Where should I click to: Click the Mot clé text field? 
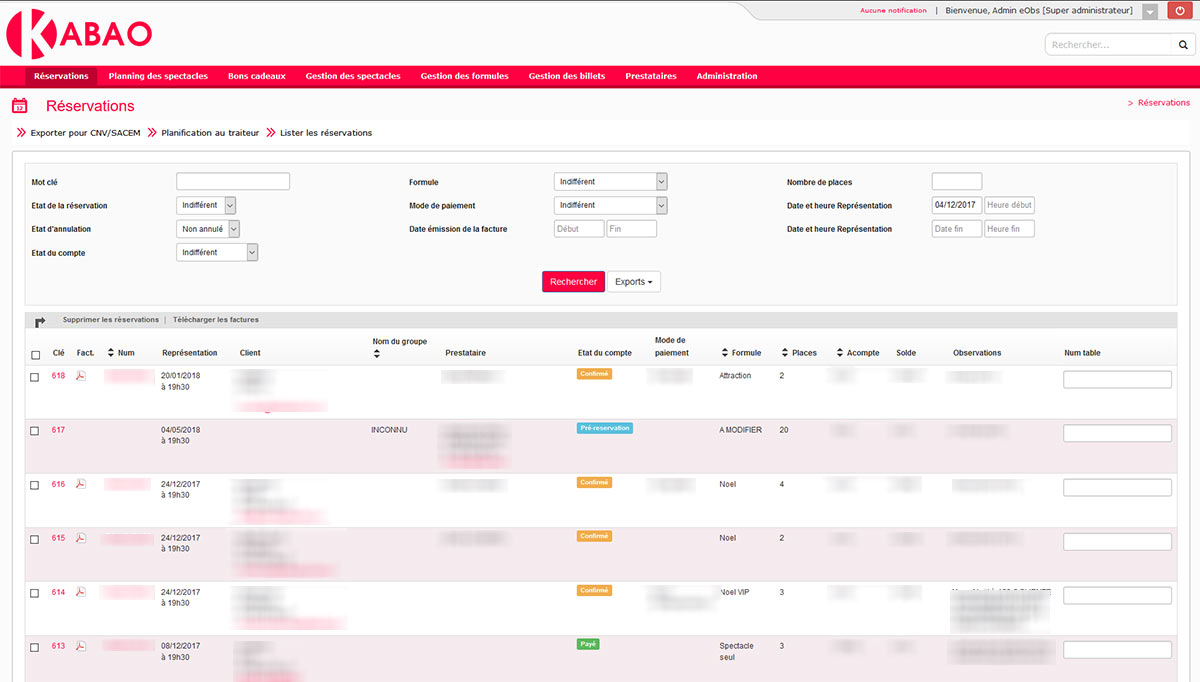pyautogui.click(x=232, y=182)
